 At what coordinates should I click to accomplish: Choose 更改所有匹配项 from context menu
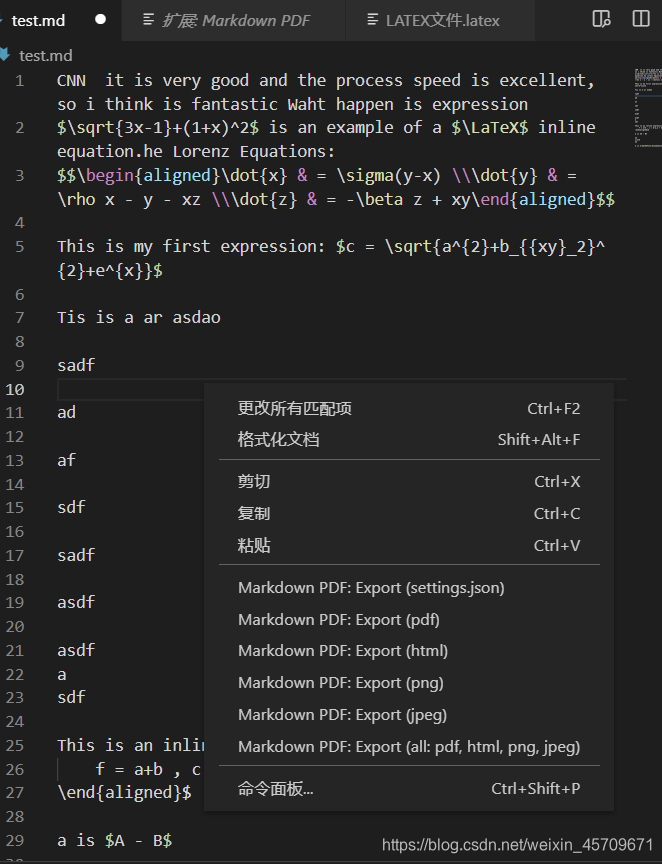point(408,408)
